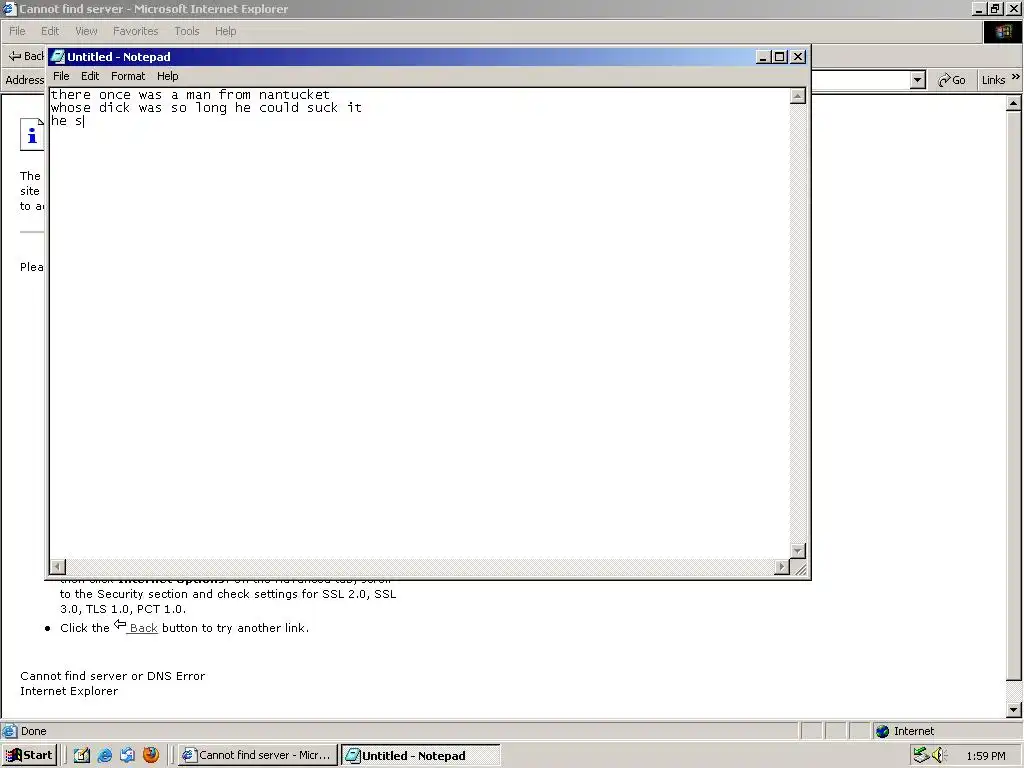Click the 1:59 PM clock
The width and height of the screenshot is (1024, 768).
coord(985,756)
